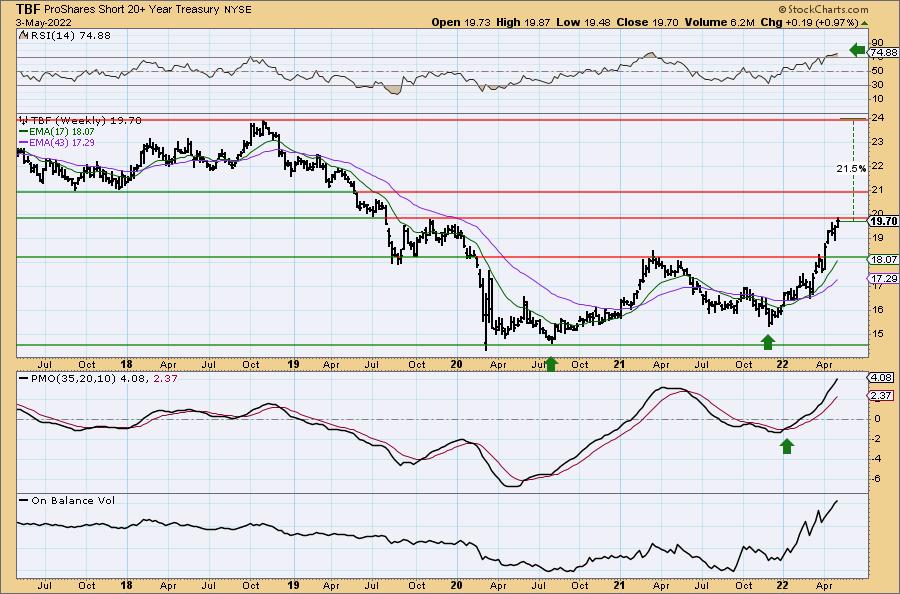The image size is (900, 594).
Task: Click the 19.70 last price tag on the axis
Action: click(883, 221)
